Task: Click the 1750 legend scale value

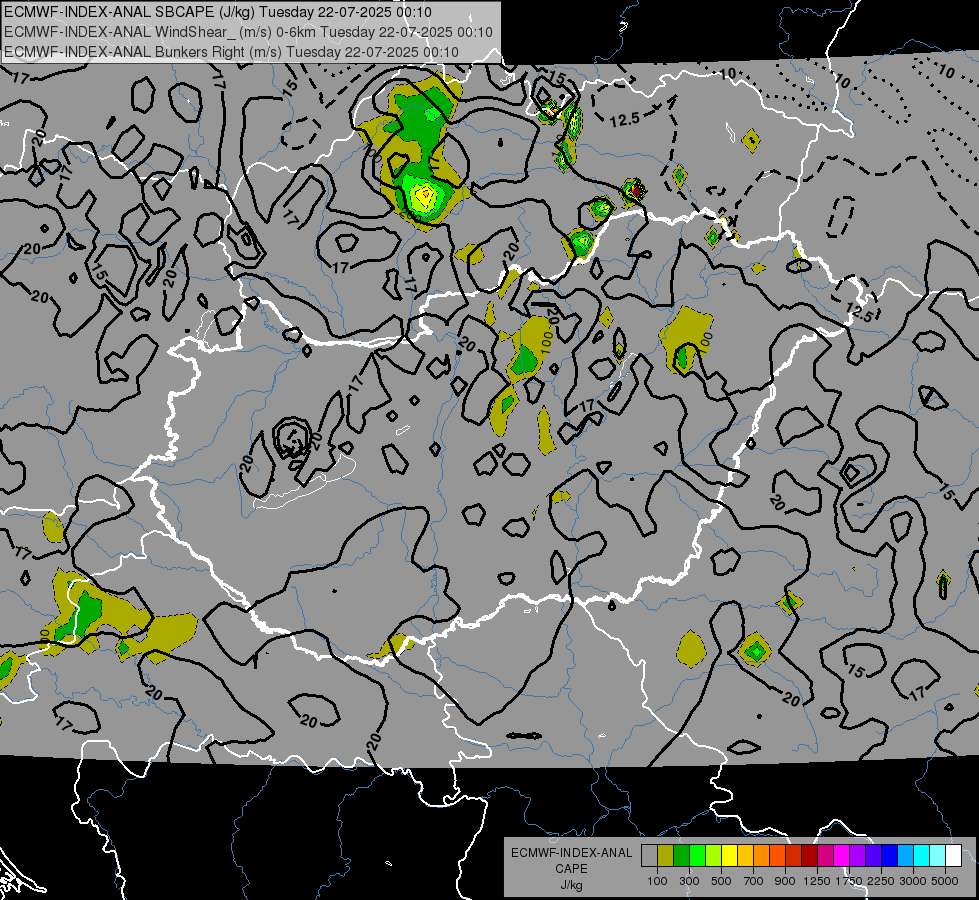Action: pyautogui.click(x=849, y=881)
